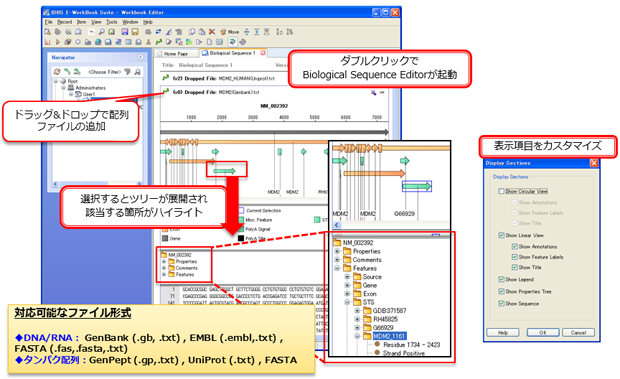
Task: Uncheck Show Properties Tree option
Action: [x=501, y=292]
